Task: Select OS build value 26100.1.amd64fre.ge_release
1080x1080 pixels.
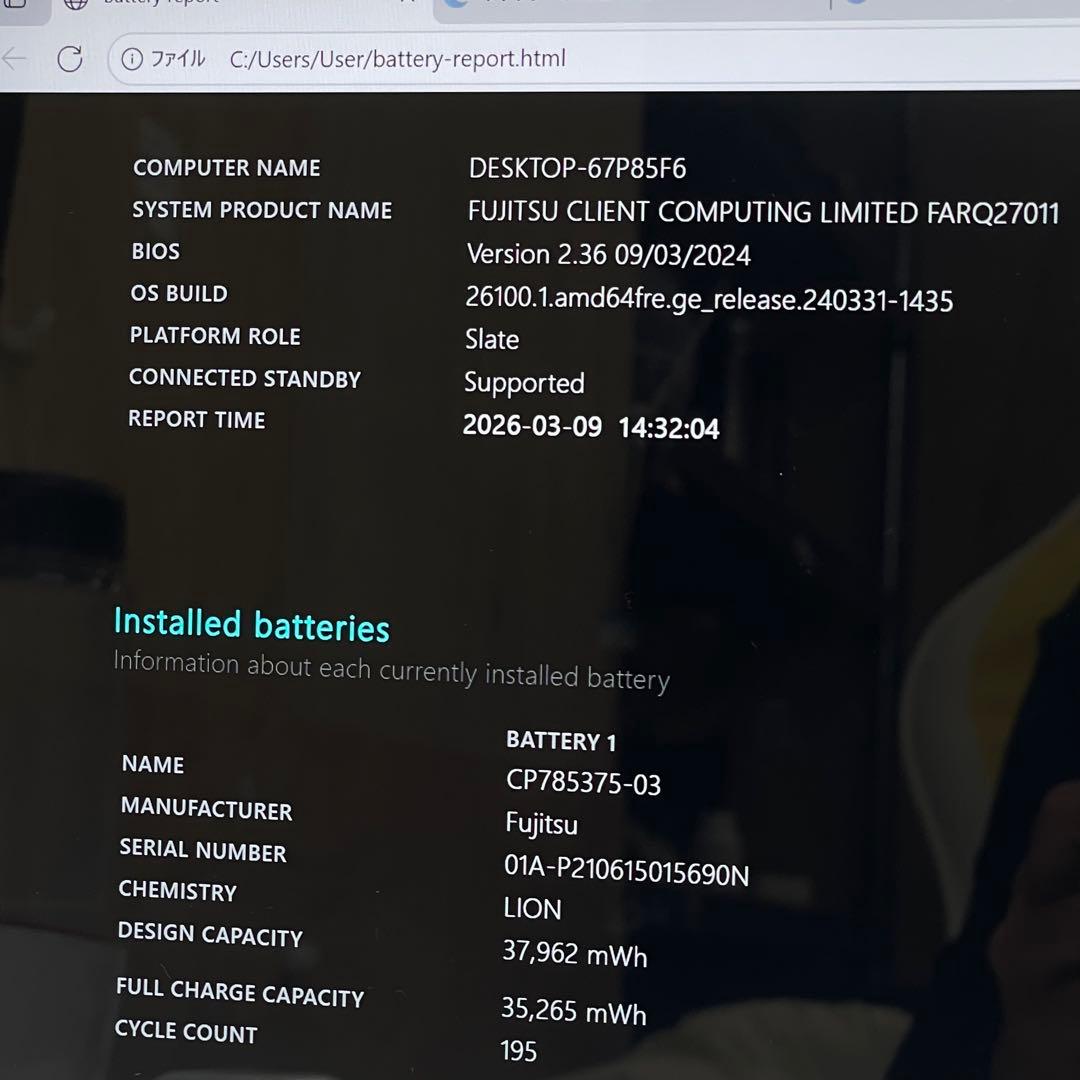Action: pyautogui.click(x=709, y=299)
